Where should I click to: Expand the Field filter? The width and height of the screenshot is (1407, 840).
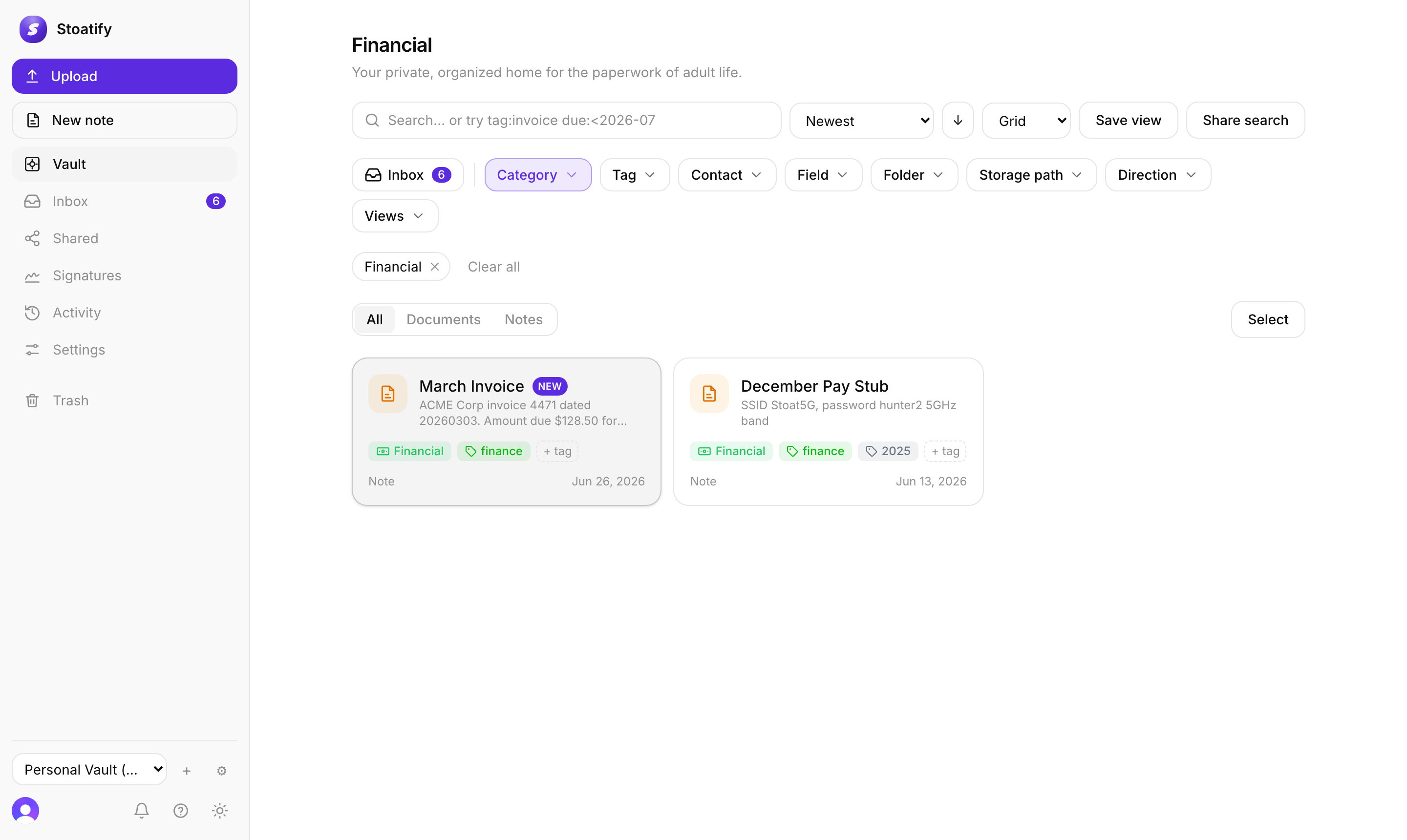tap(823, 175)
